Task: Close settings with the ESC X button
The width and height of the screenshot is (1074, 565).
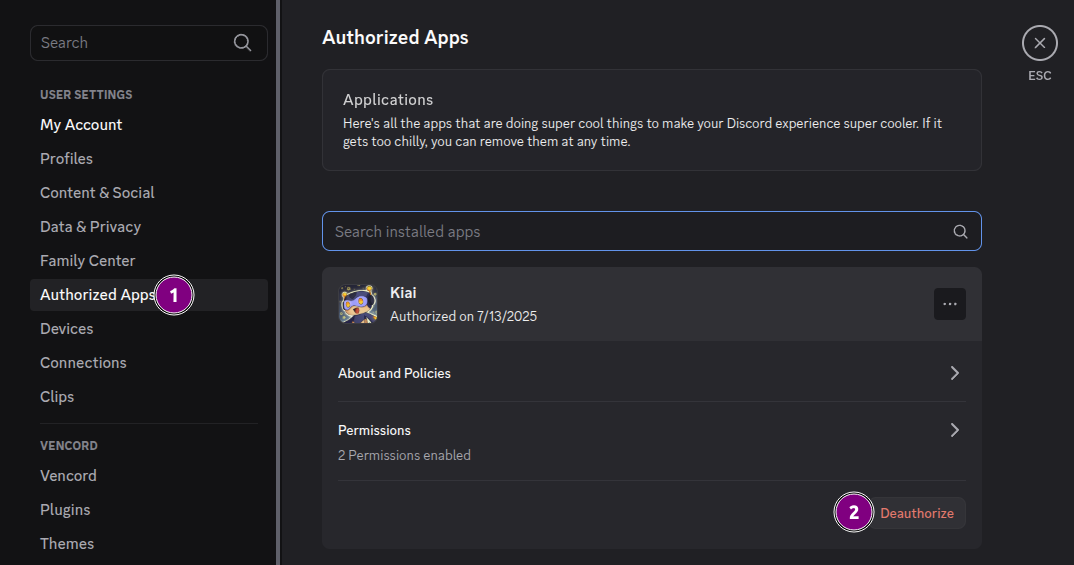Action: click(x=1039, y=43)
